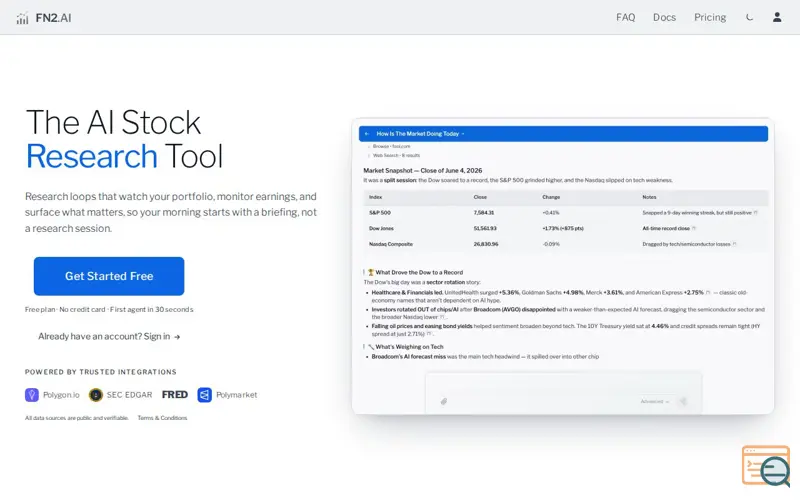This screenshot has width=800, height=500.
Task: Expand the How Is The Market Doing Today dropdown
Action: pyautogui.click(x=420, y=134)
